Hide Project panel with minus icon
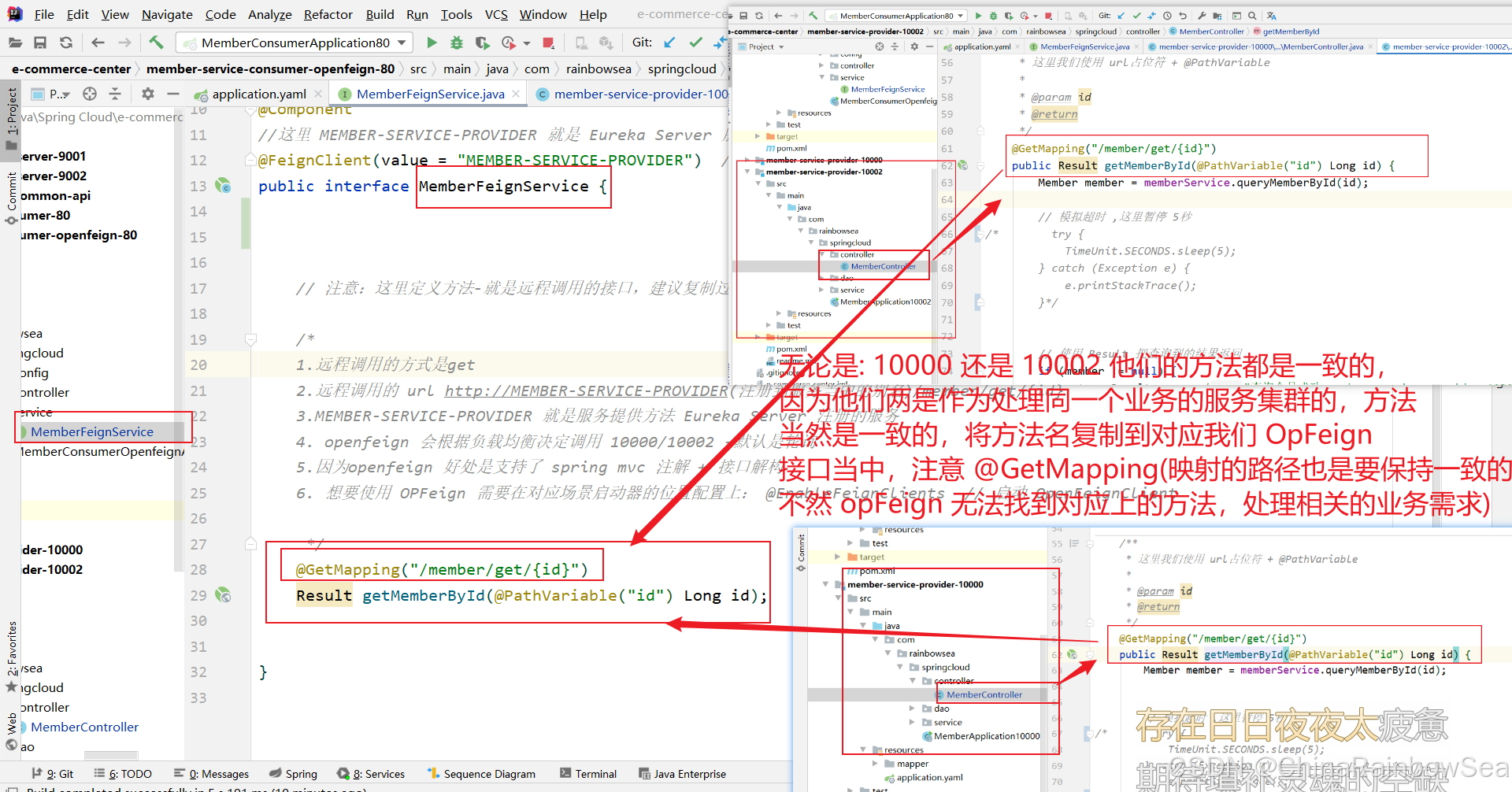The width and height of the screenshot is (1512, 792). (x=173, y=94)
